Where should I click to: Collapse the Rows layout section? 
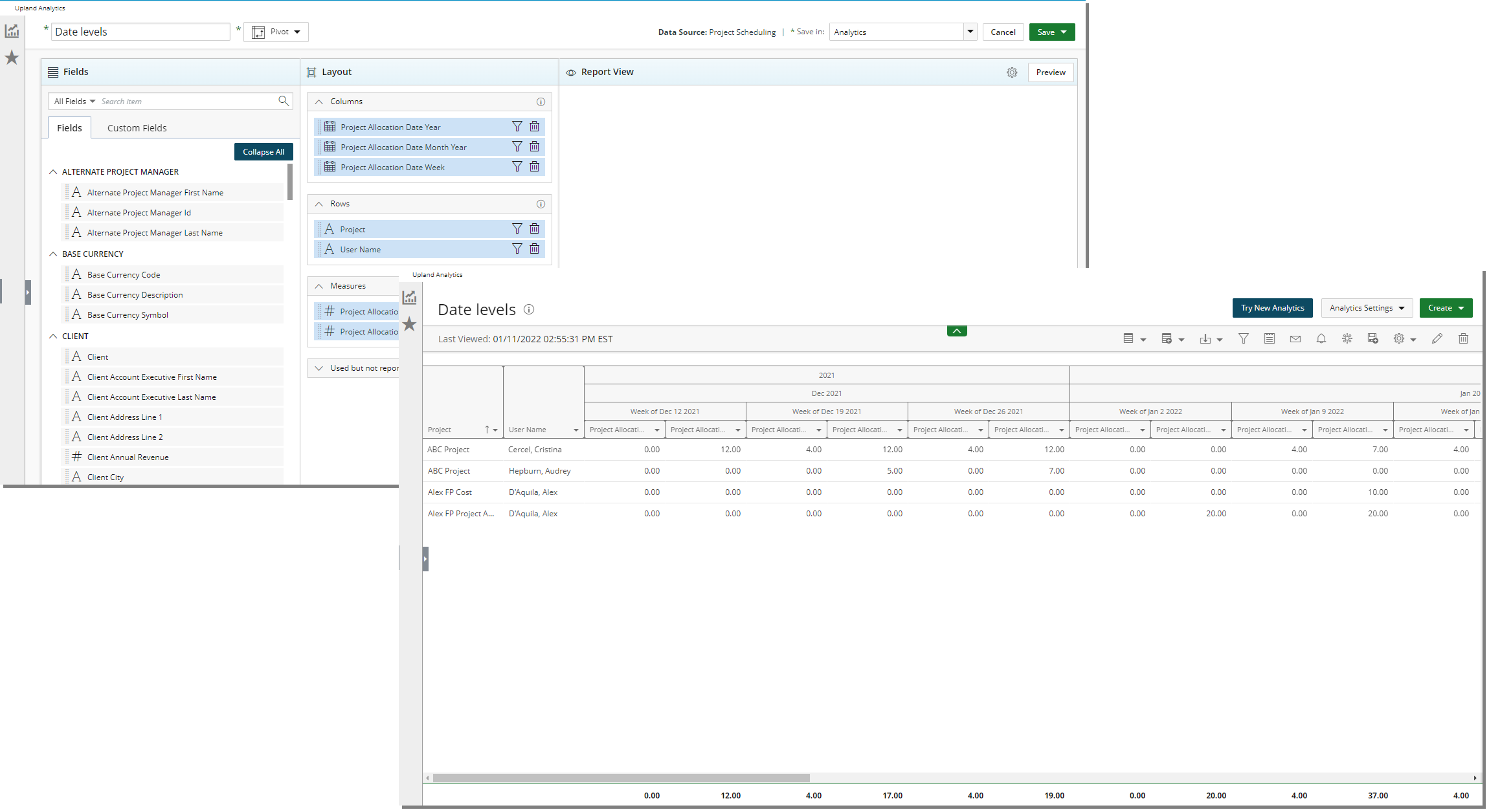[x=319, y=204]
